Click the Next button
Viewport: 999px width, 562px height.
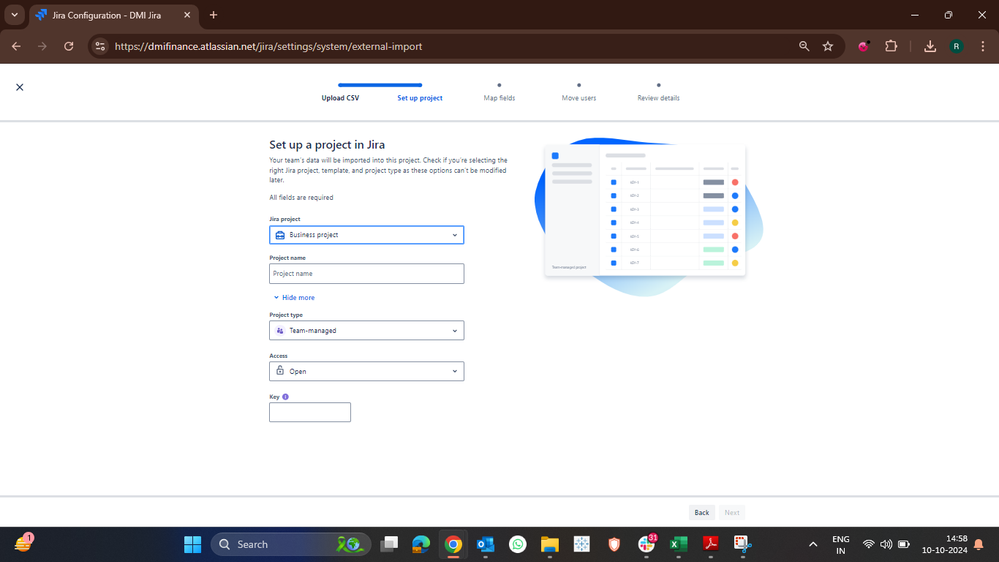click(731, 512)
